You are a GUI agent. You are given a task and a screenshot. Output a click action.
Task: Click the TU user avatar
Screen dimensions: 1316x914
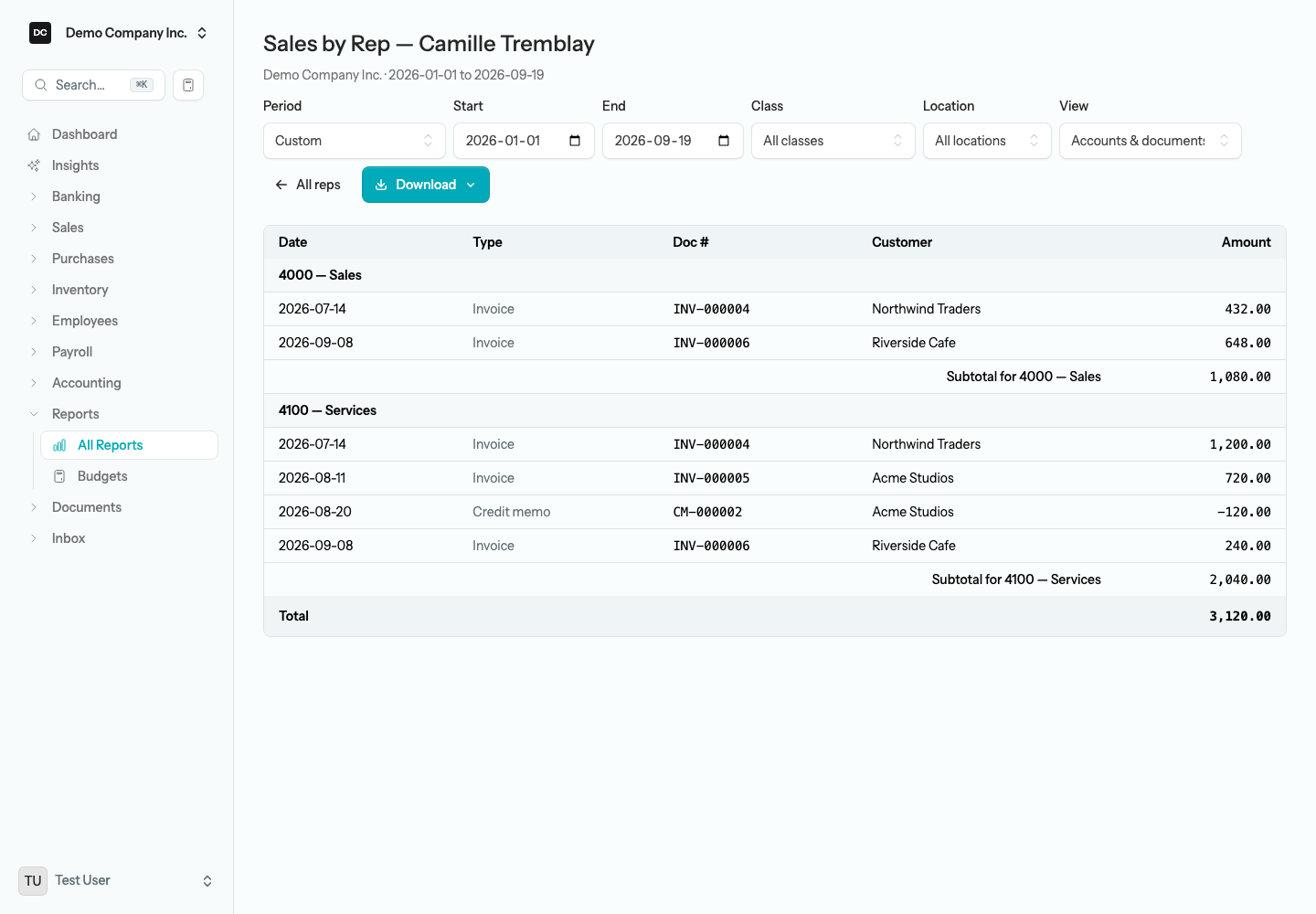tap(33, 881)
